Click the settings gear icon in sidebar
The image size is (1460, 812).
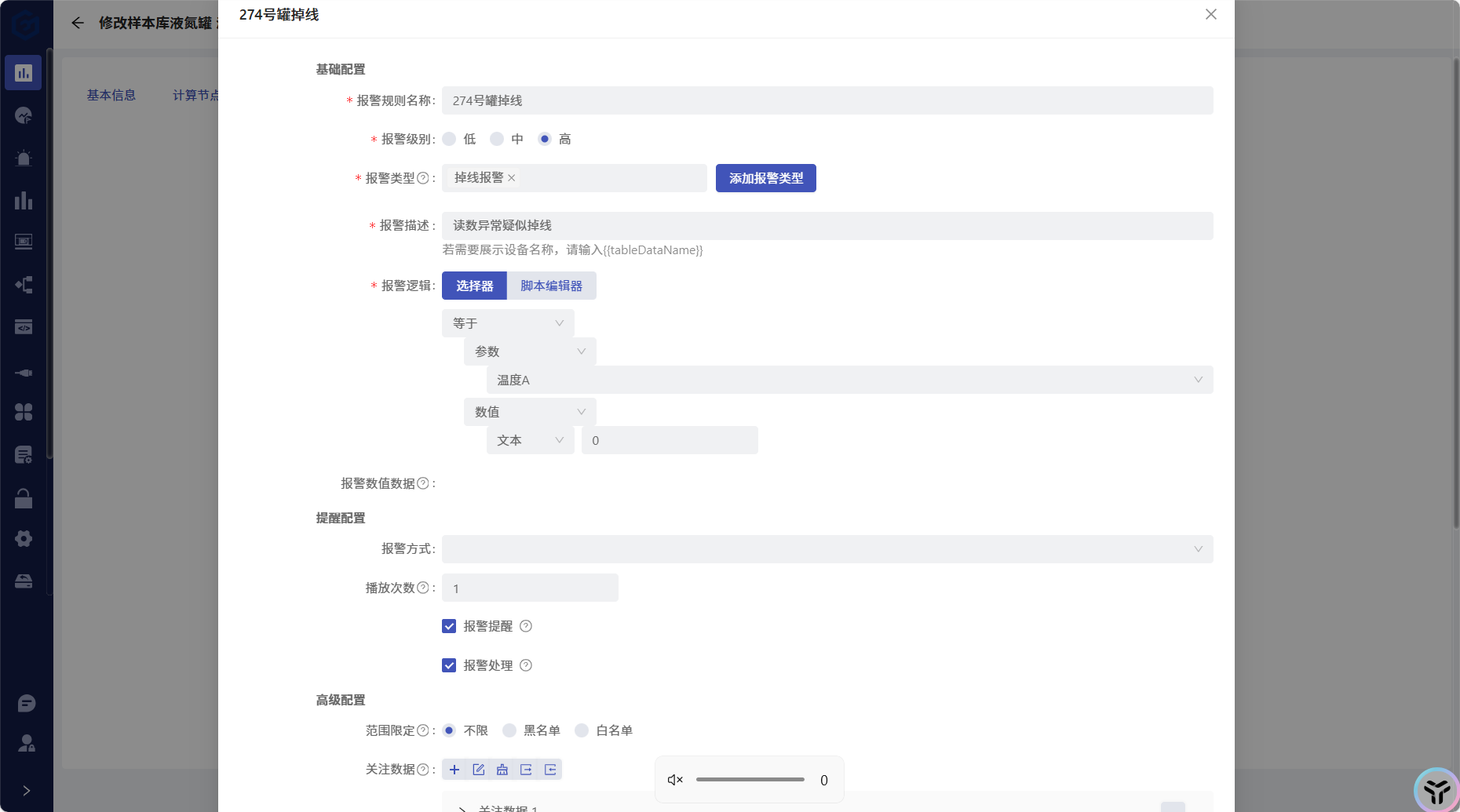click(x=24, y=539)
